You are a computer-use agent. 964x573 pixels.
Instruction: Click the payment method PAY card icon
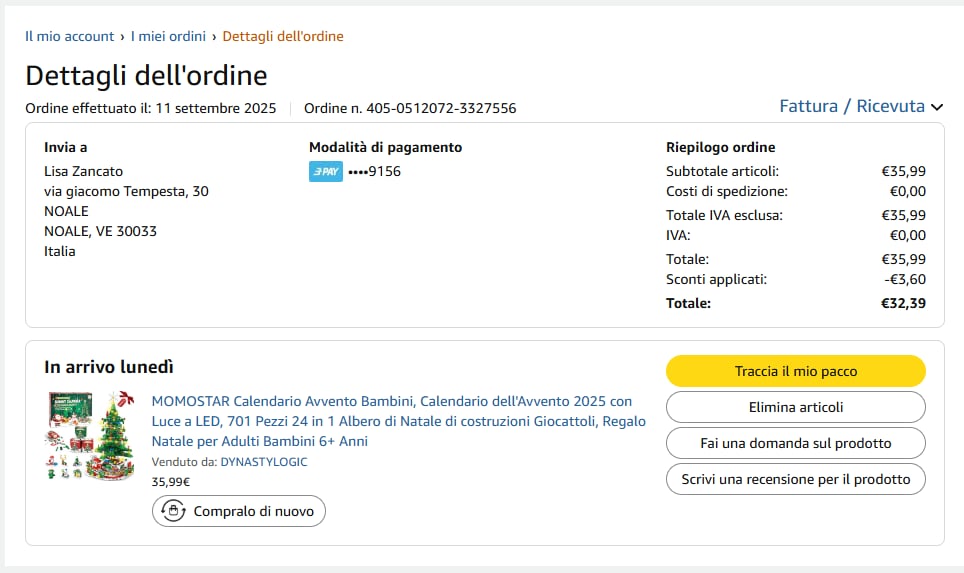pos(325,172)
